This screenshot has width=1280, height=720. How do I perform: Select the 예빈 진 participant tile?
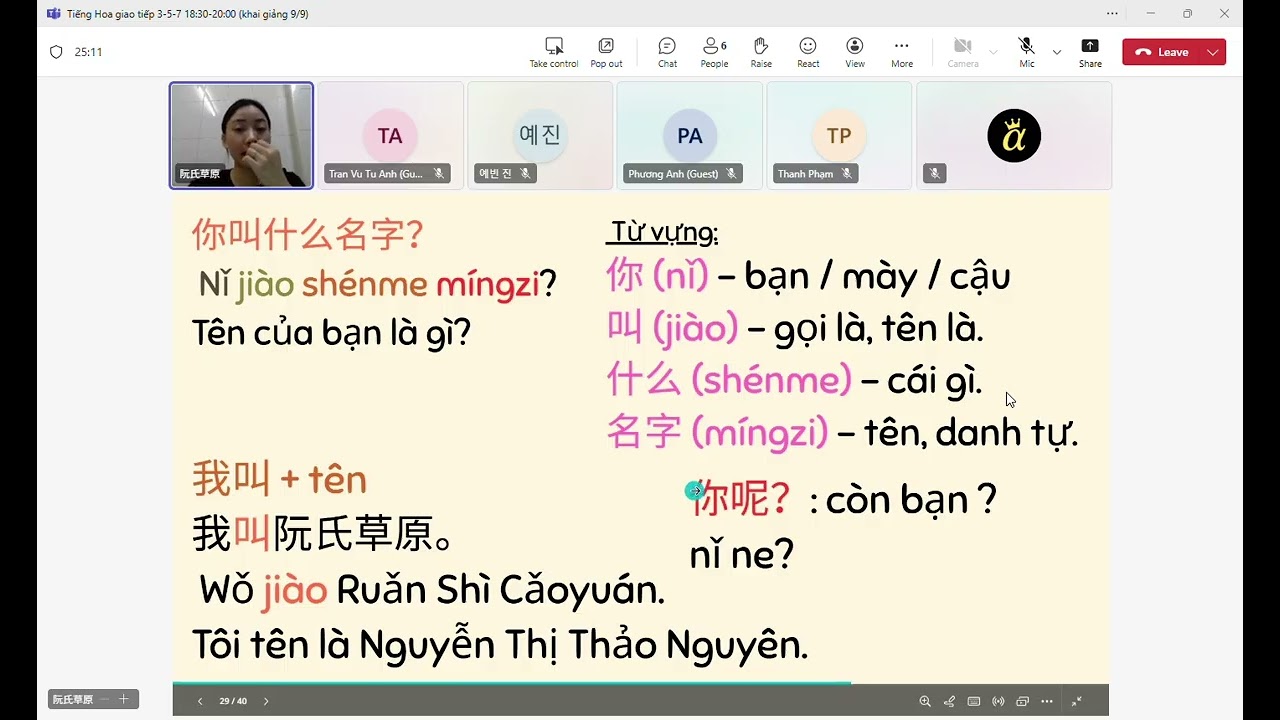540,136
